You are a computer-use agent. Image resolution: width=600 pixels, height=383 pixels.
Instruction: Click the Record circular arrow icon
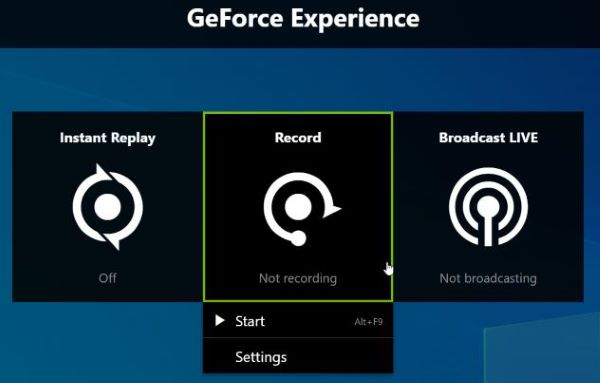(302, 209)
